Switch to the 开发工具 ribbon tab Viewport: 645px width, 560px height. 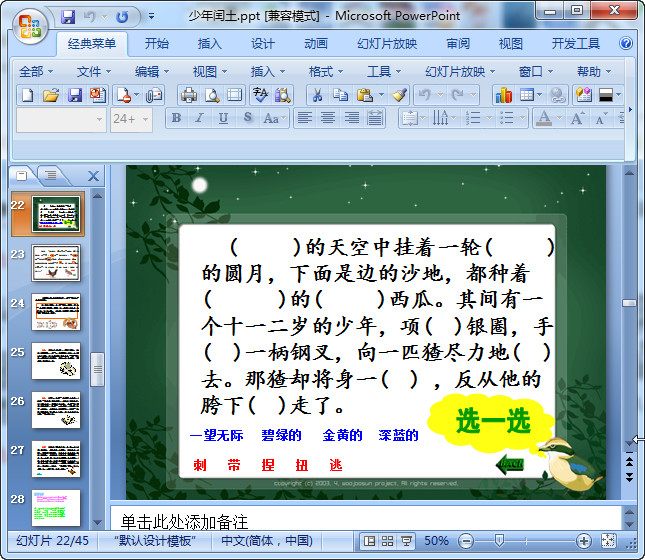pos(575,43)
